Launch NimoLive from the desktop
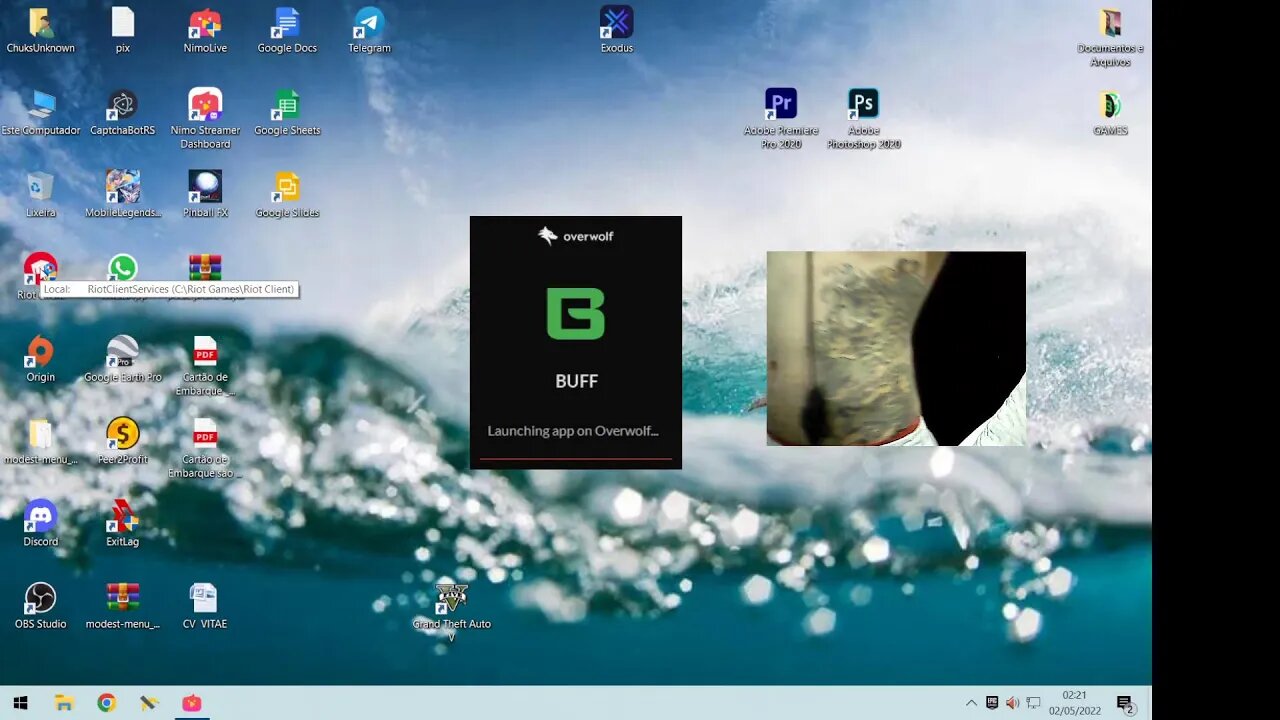Image resolution: width=1280 pixels, height=720 pixels. (x=205, y=30)
